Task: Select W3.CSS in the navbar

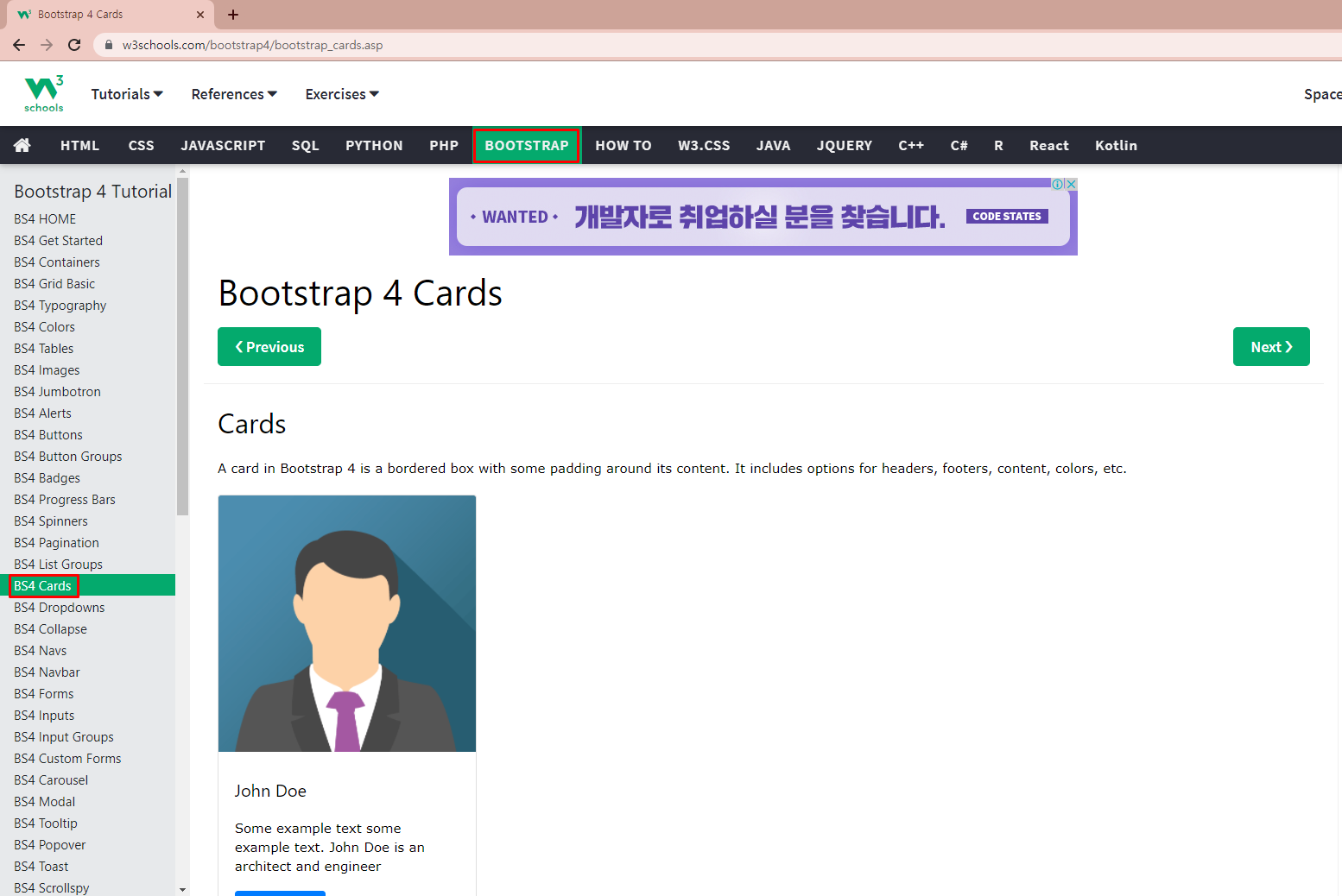Action: pyautogui.click(x=704, y=145)
